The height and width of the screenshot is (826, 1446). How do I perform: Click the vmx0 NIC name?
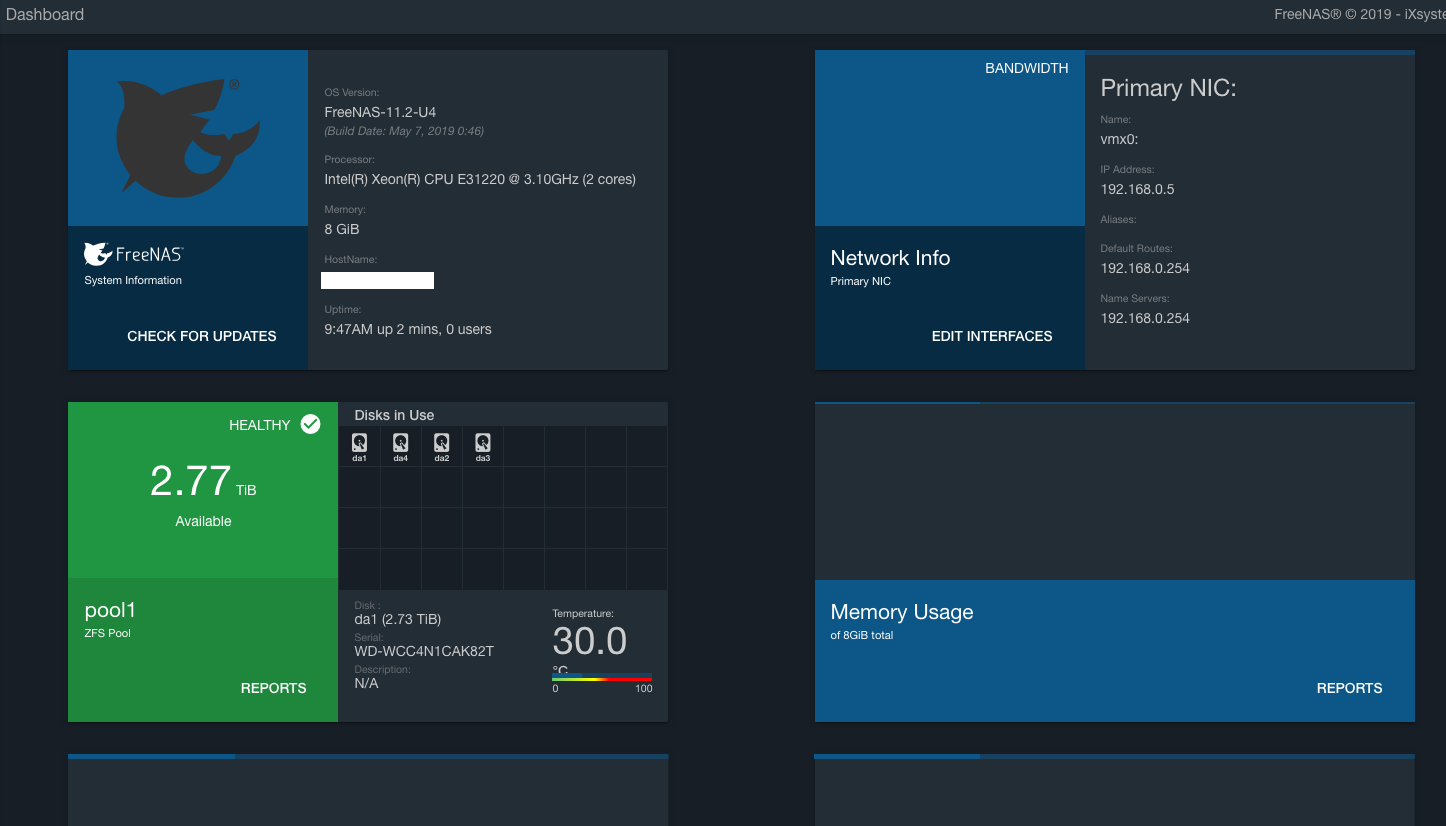1119,139
